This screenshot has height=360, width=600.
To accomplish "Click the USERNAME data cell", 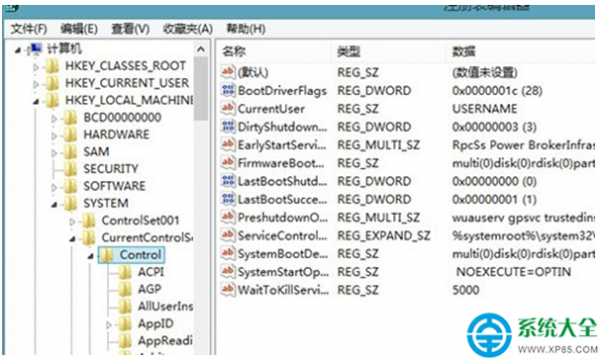I will pyautogui.click(x=484, y=109).
